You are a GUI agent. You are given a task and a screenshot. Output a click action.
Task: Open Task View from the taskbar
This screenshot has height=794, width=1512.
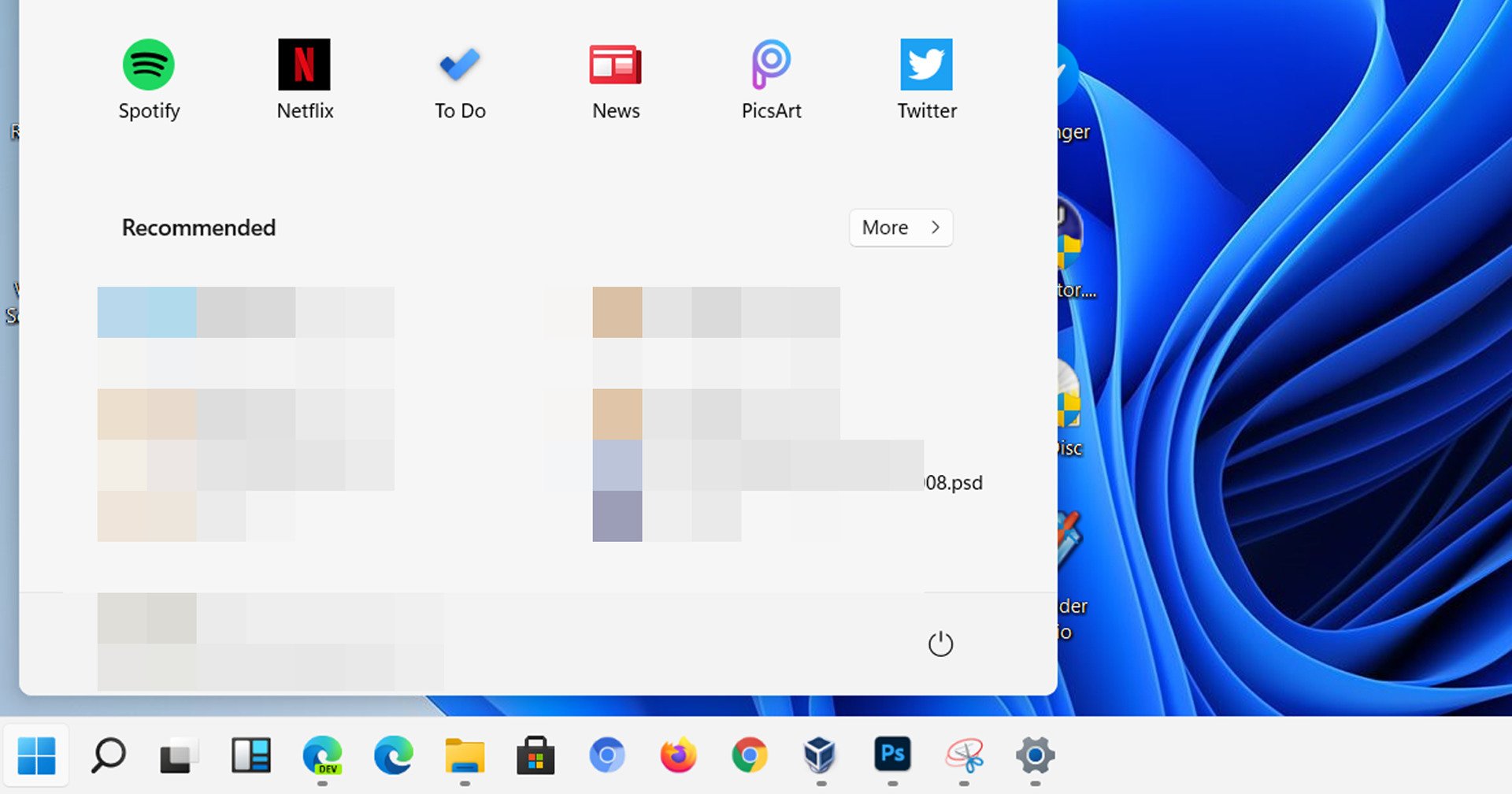point(179,756)
